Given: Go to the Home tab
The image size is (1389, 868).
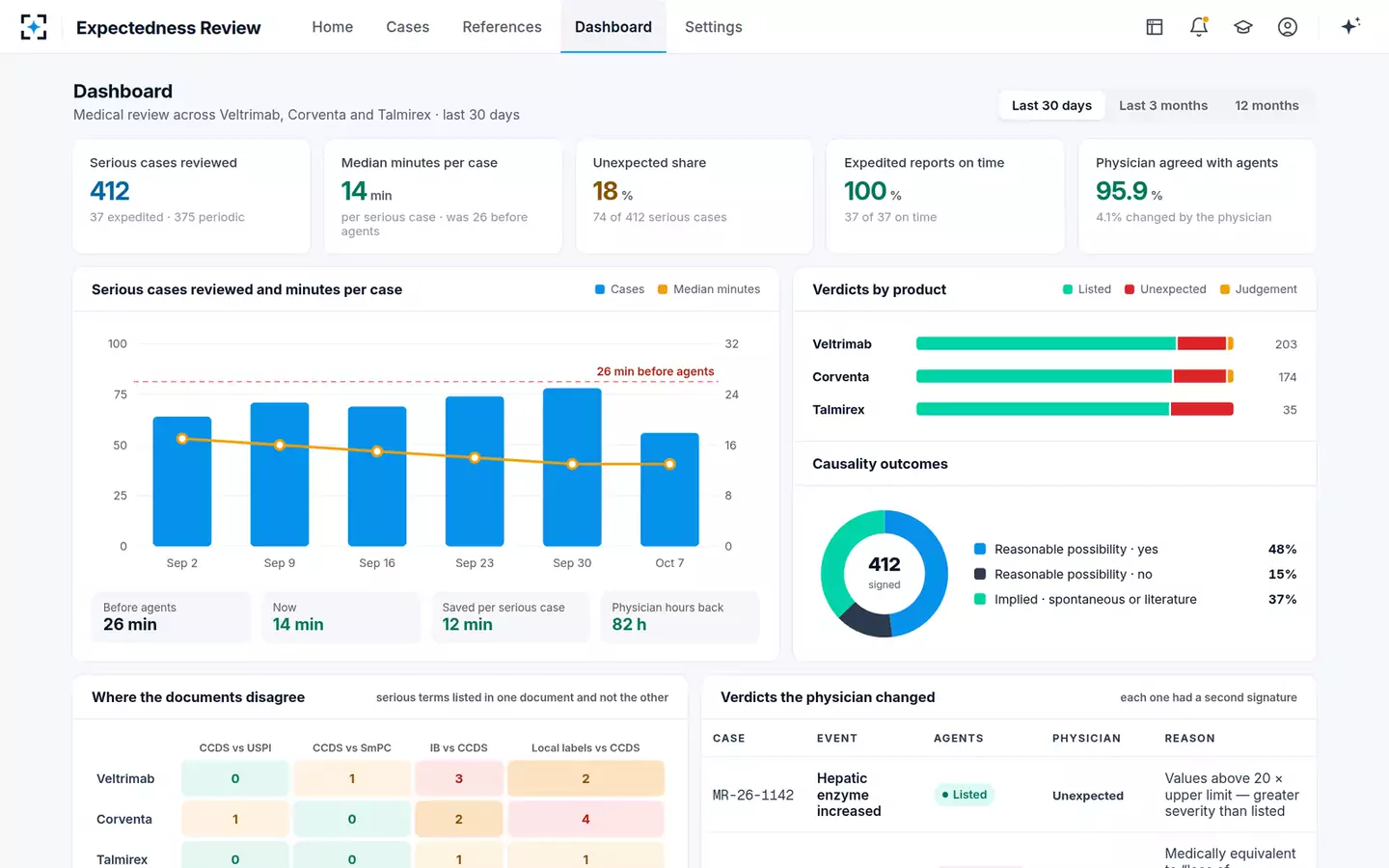Looking at the screenshot, I should (x=333, y=27).
